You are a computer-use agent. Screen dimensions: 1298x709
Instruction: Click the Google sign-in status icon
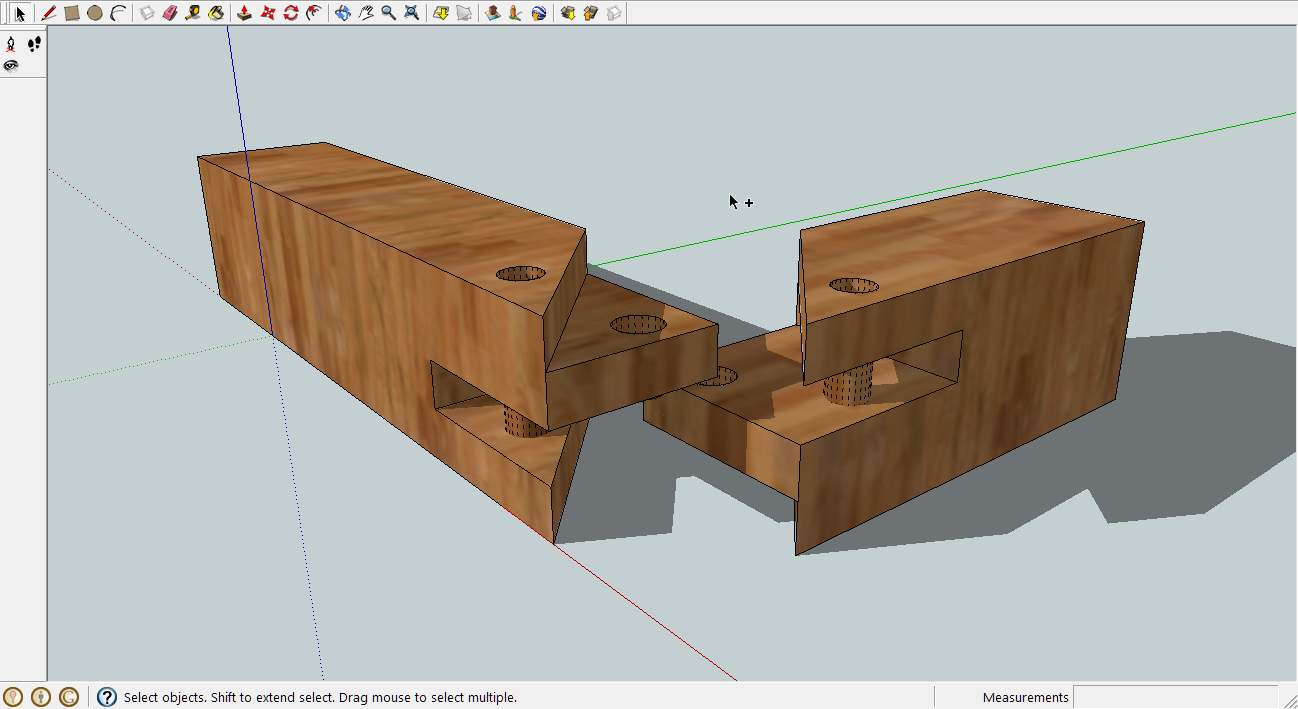(x=69, y=697)
